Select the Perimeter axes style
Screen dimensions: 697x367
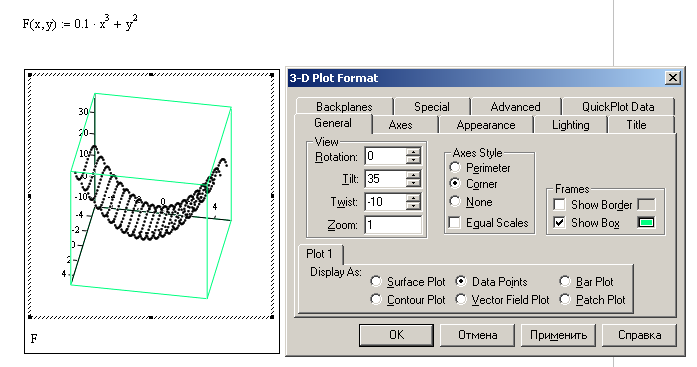click(x=455, y=168)
